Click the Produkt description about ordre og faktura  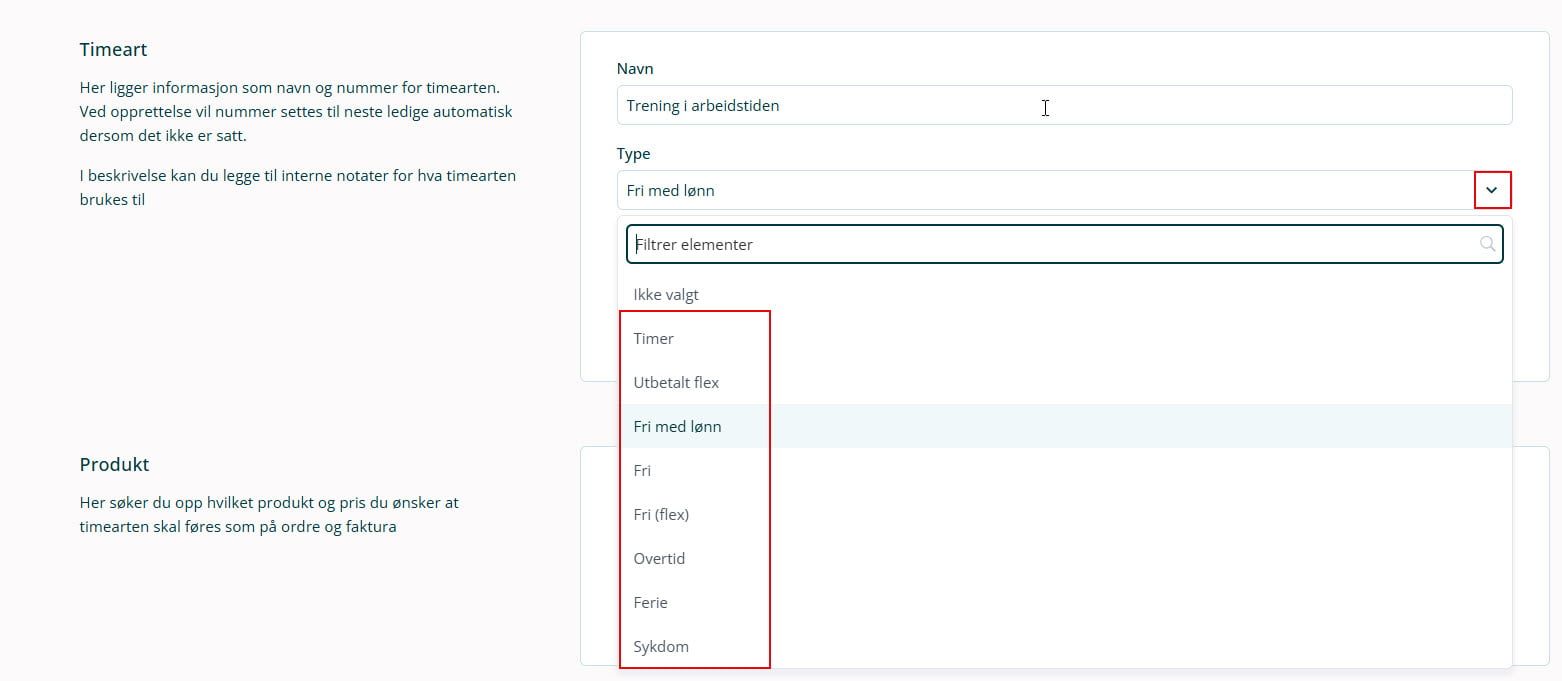(270, 514)
